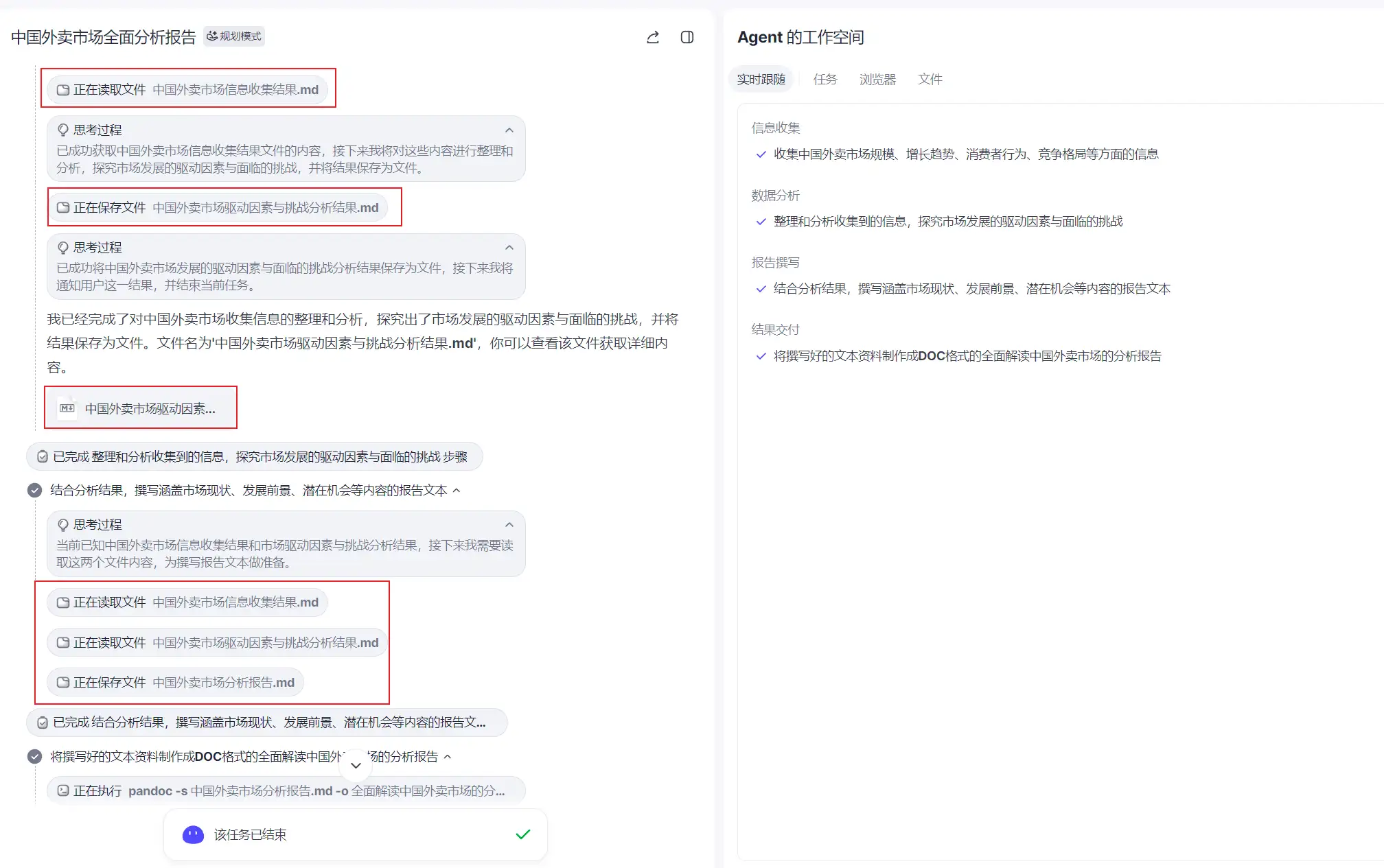The width and height of the screenshot is (1384, 868).
Task: Click the check mark beside 将撰写好的文本资料制作成DOC task
Action: (x=761, y=356)
